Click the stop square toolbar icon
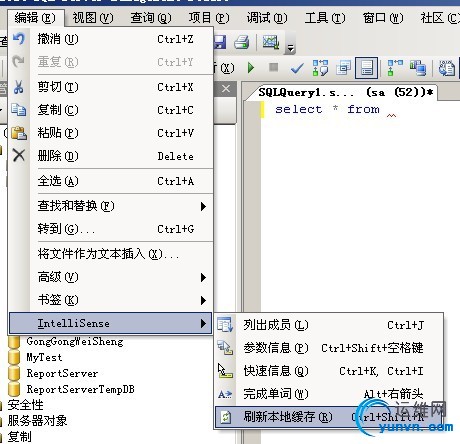Screen dimensions: 460x444 (x=273, y=67)
